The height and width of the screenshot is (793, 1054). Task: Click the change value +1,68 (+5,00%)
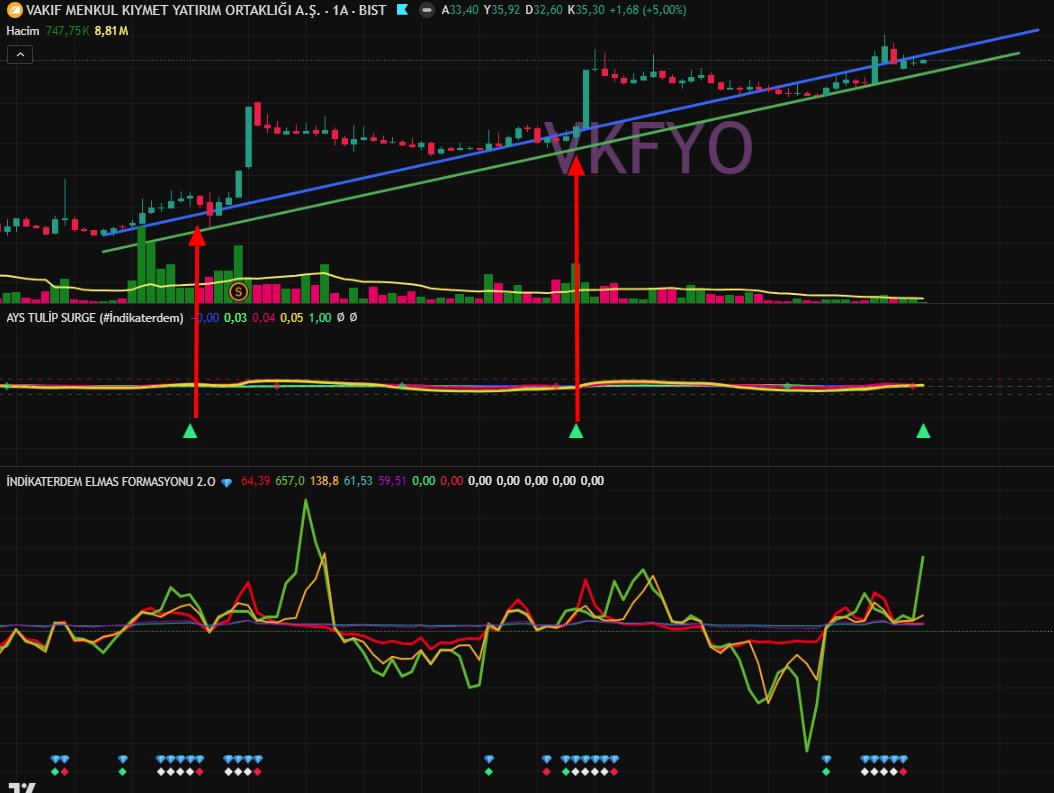(x=648, y=10)
